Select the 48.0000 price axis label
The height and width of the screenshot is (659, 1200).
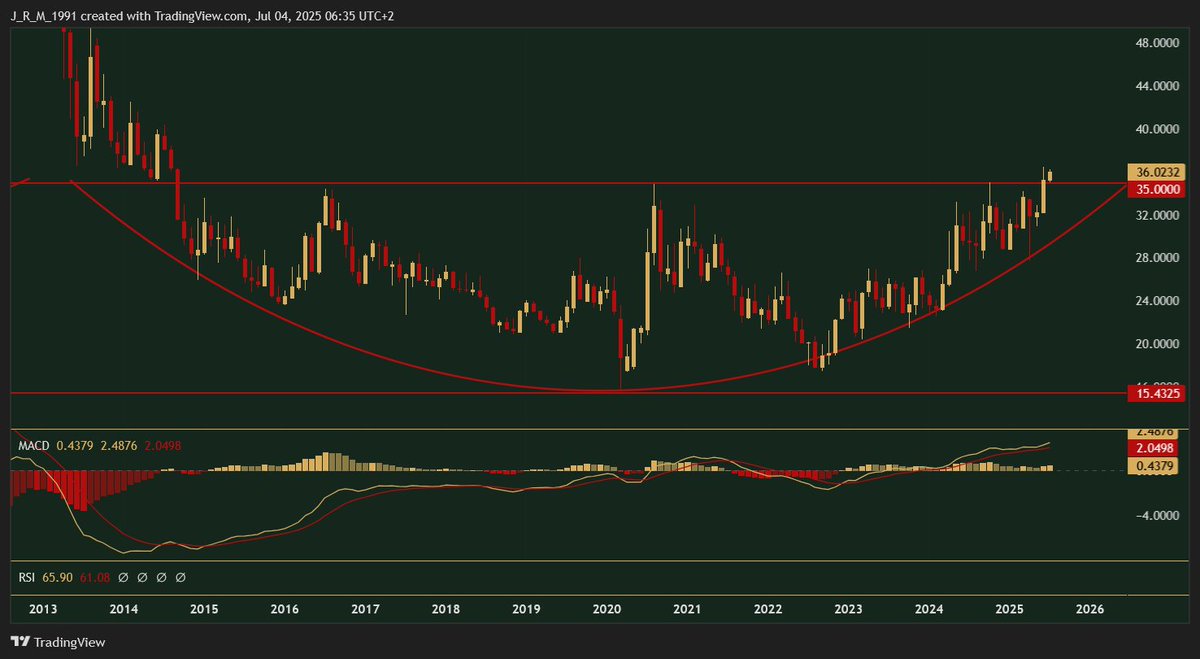[1159, 43]
